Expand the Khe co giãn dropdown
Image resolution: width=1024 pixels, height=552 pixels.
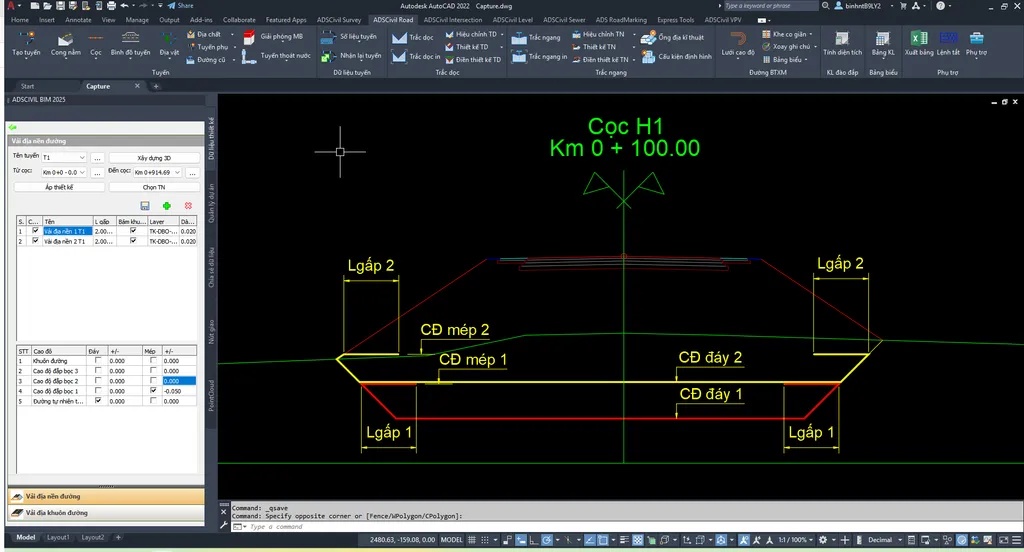pyautogui.click(x=811, y=35)
